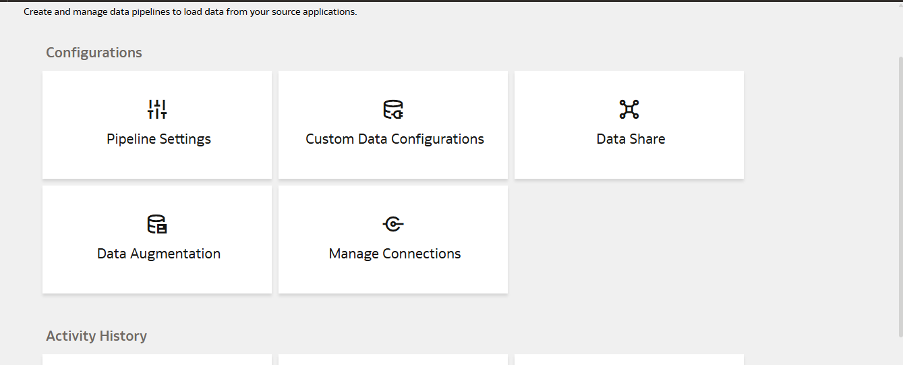Open the Pipeline Settings label text
This screenshot has width=904, height=366.
point(159,139)
